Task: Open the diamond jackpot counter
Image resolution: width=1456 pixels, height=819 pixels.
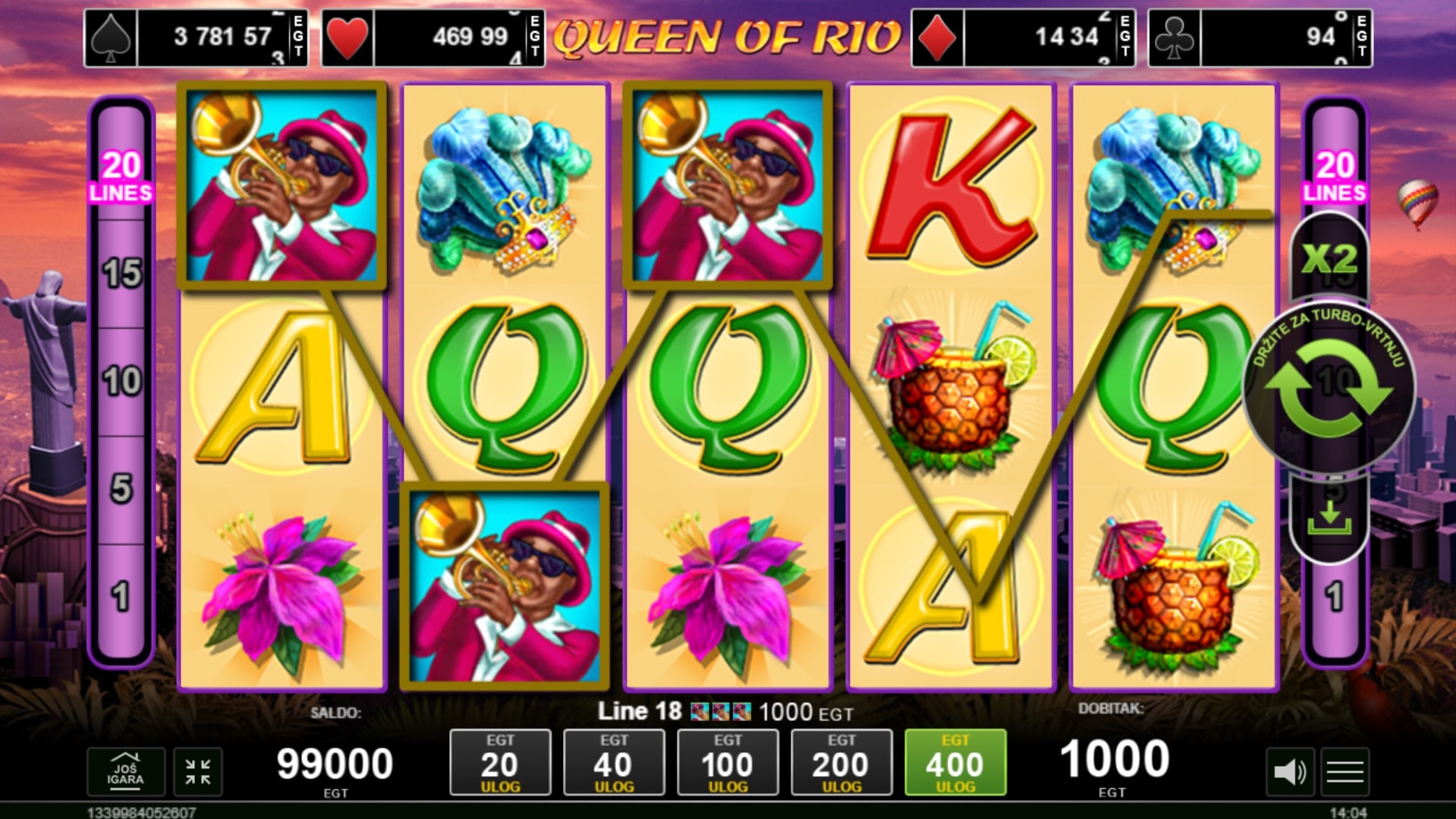Action: [1024, 37]
